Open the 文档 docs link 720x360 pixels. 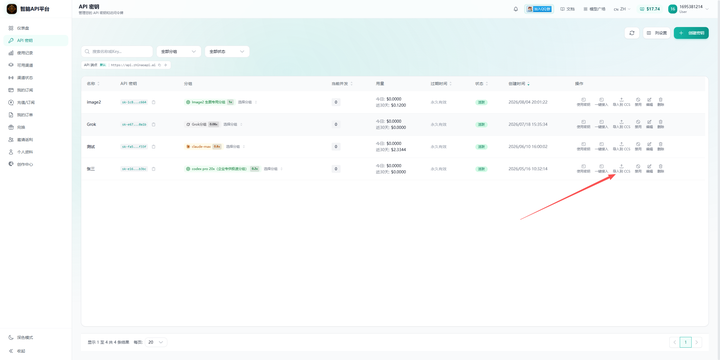(x=568, y=9)
